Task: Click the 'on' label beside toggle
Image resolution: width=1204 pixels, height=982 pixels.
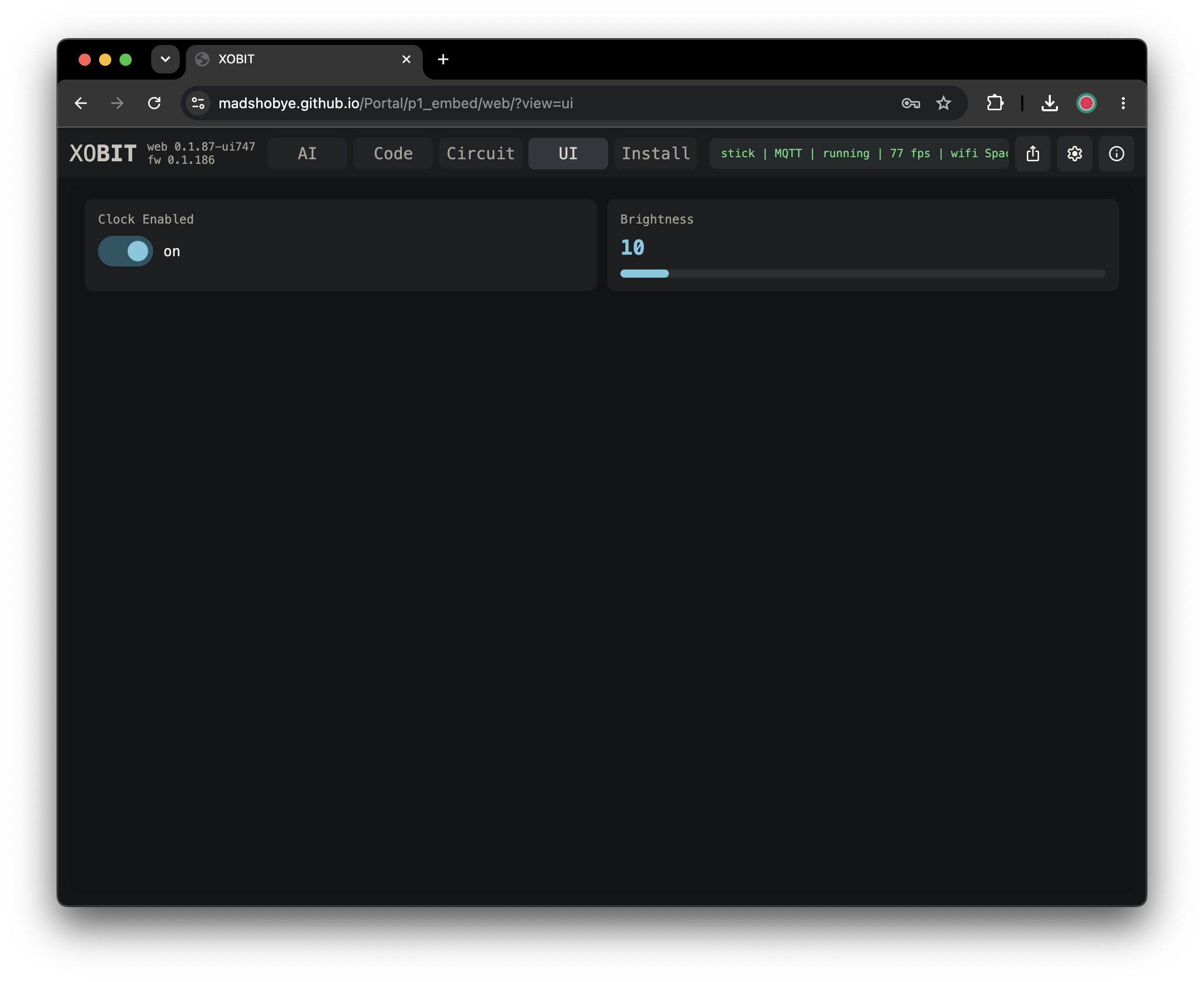Action: pos(172,252)
